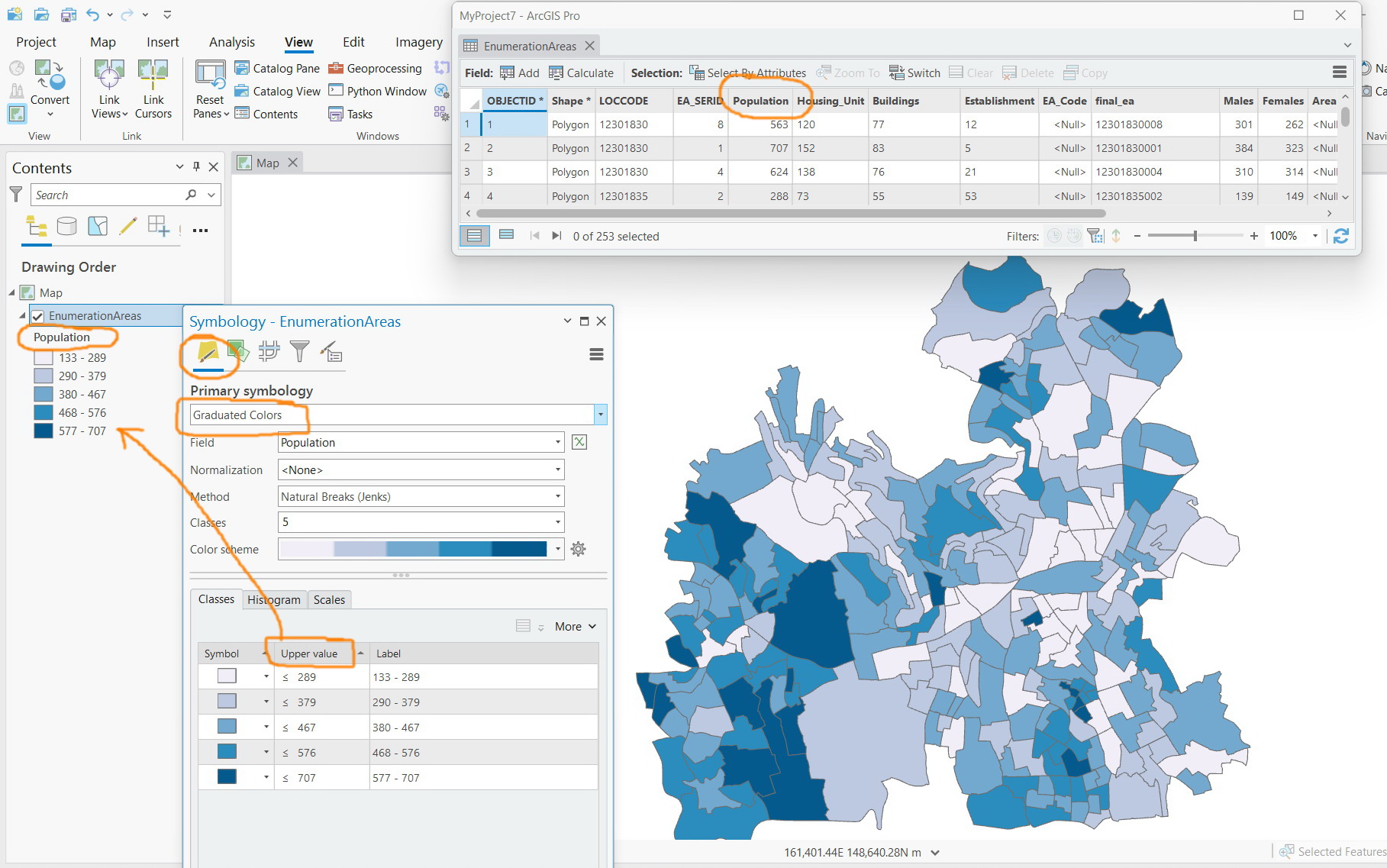This screenshot has width=1387, height=868.
Task: Click Select By Attributes
Action: click(747, 73)
